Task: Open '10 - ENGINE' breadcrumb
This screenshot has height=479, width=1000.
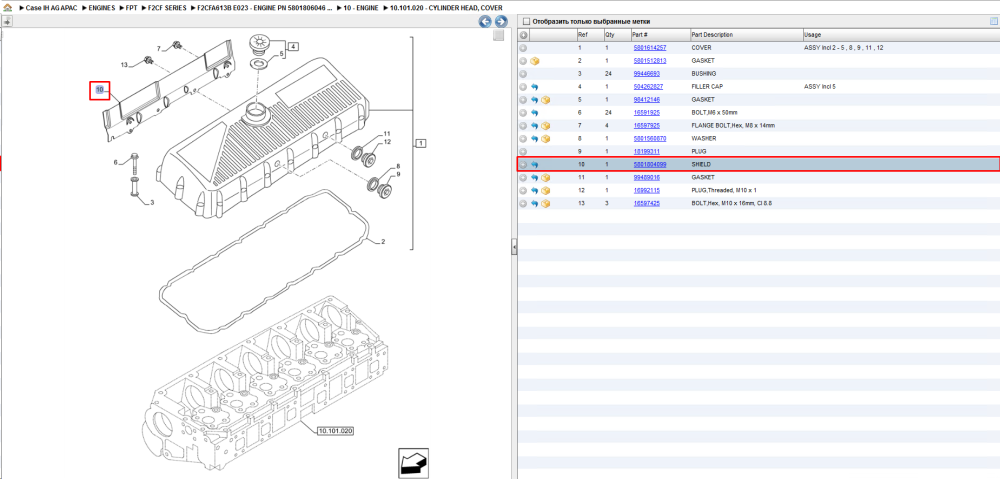Action: pos(361,8)
